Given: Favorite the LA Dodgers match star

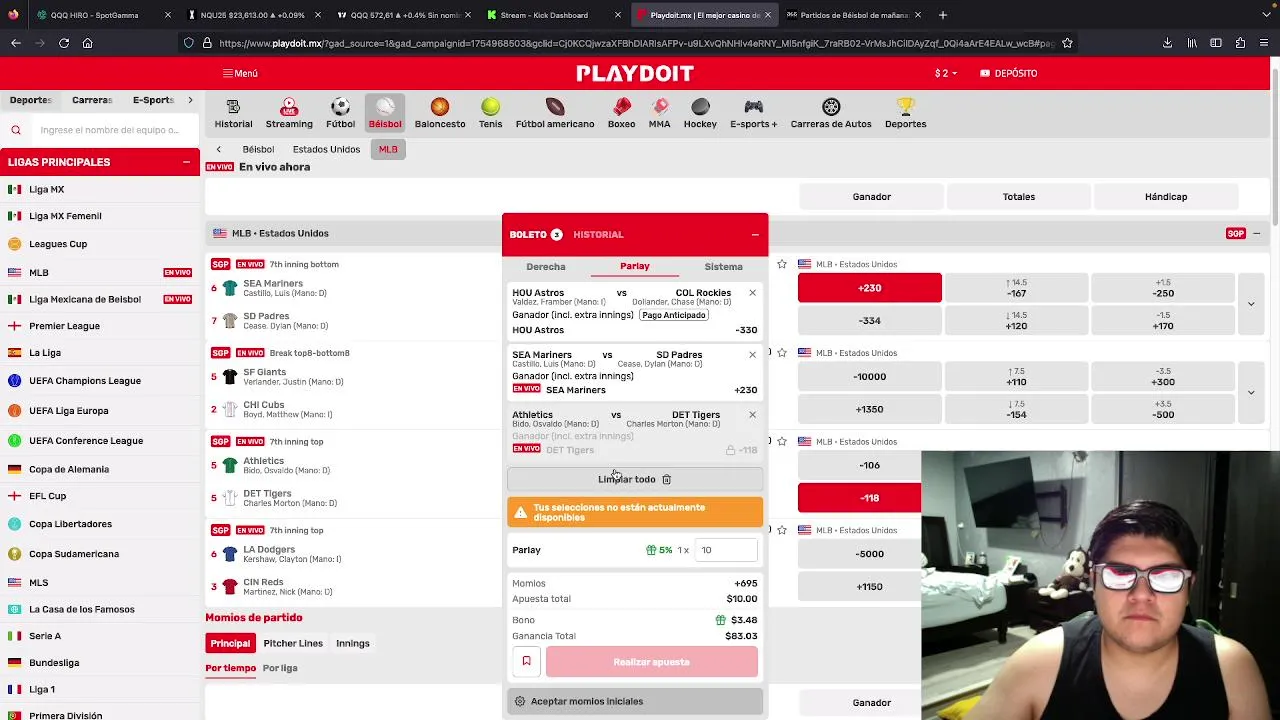Looking at the screenshot, I should [782, 530].
